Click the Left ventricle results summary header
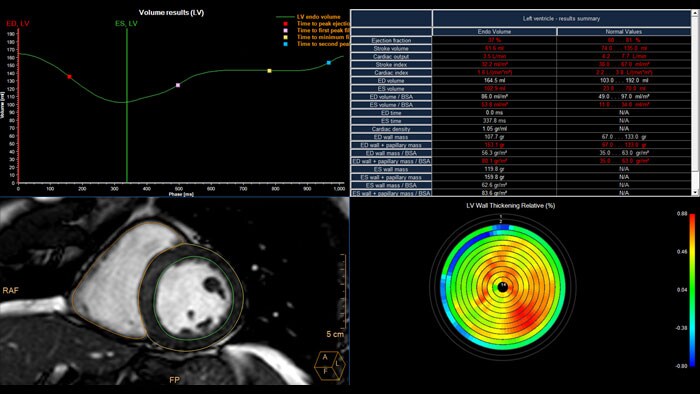Image resolution: width=700 pixels, height=394 pixels. click(562, 19)
